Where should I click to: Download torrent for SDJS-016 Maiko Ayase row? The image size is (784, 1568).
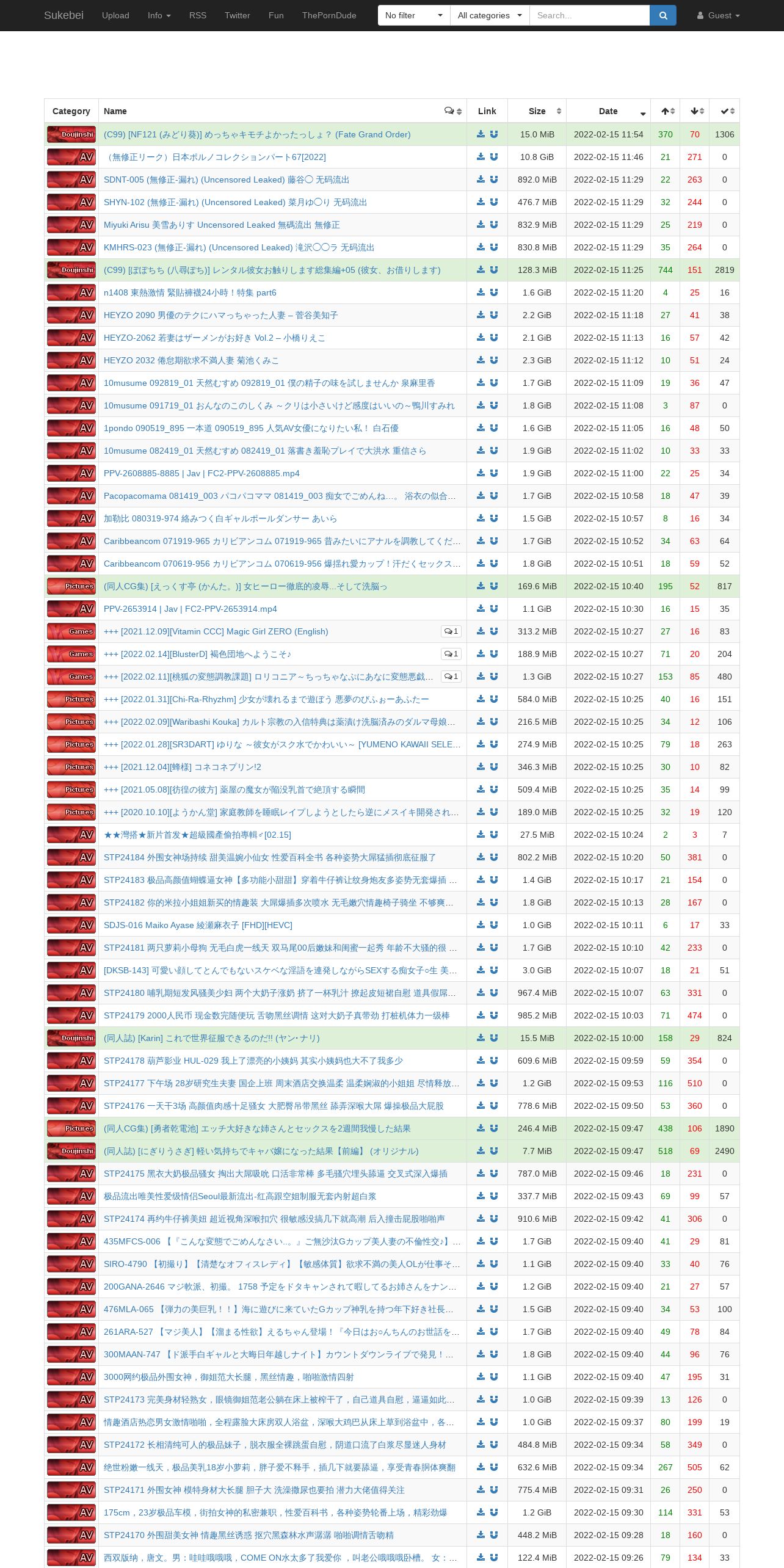pos(481,925)
